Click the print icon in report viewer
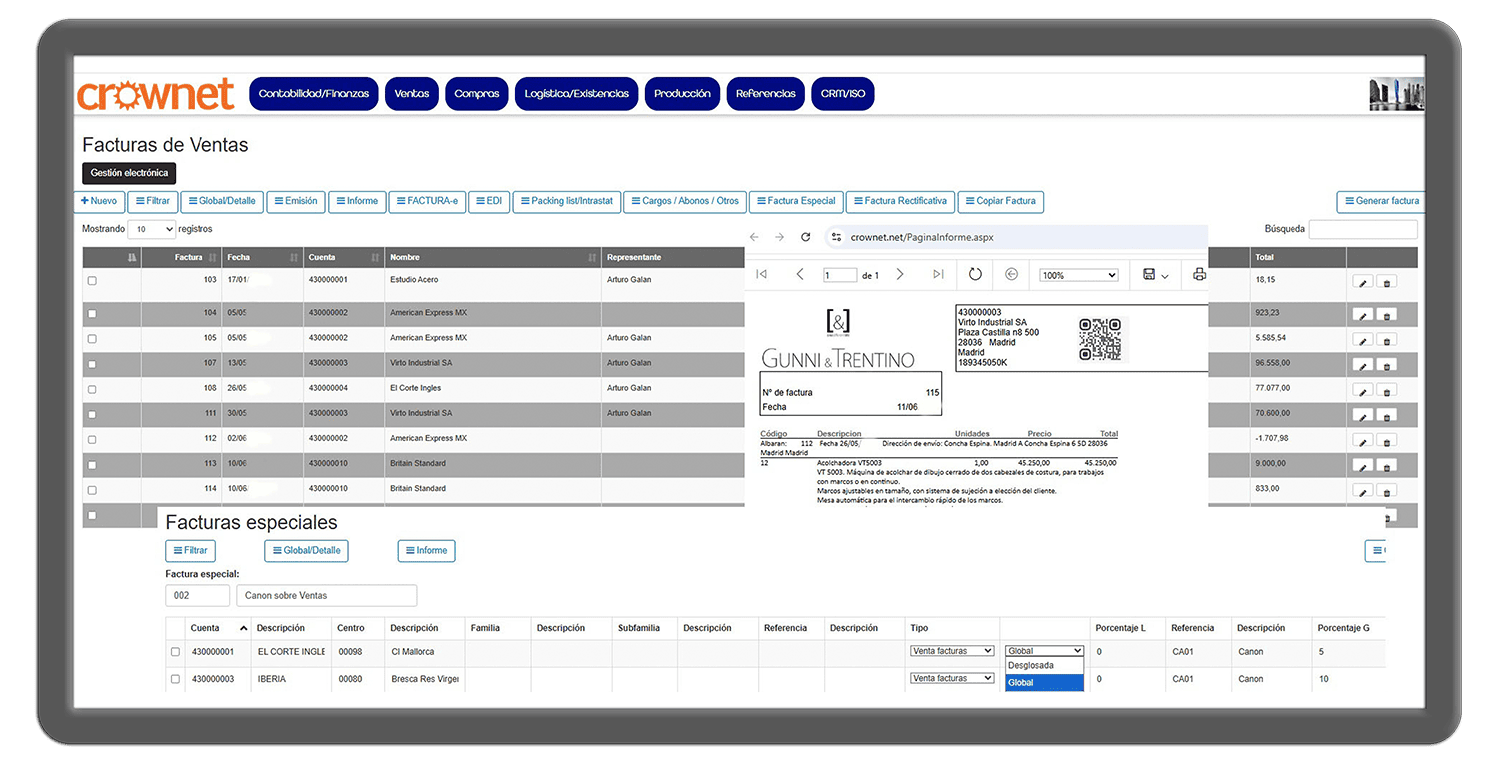 1200,274
